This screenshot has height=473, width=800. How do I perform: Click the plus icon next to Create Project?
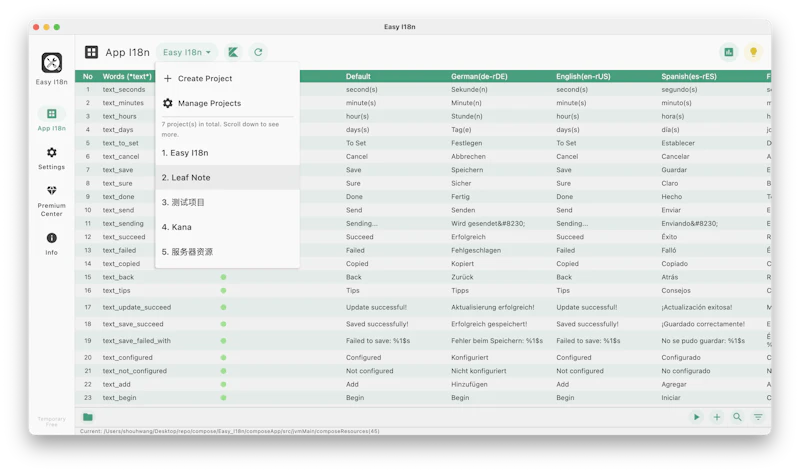coord(167,78)
